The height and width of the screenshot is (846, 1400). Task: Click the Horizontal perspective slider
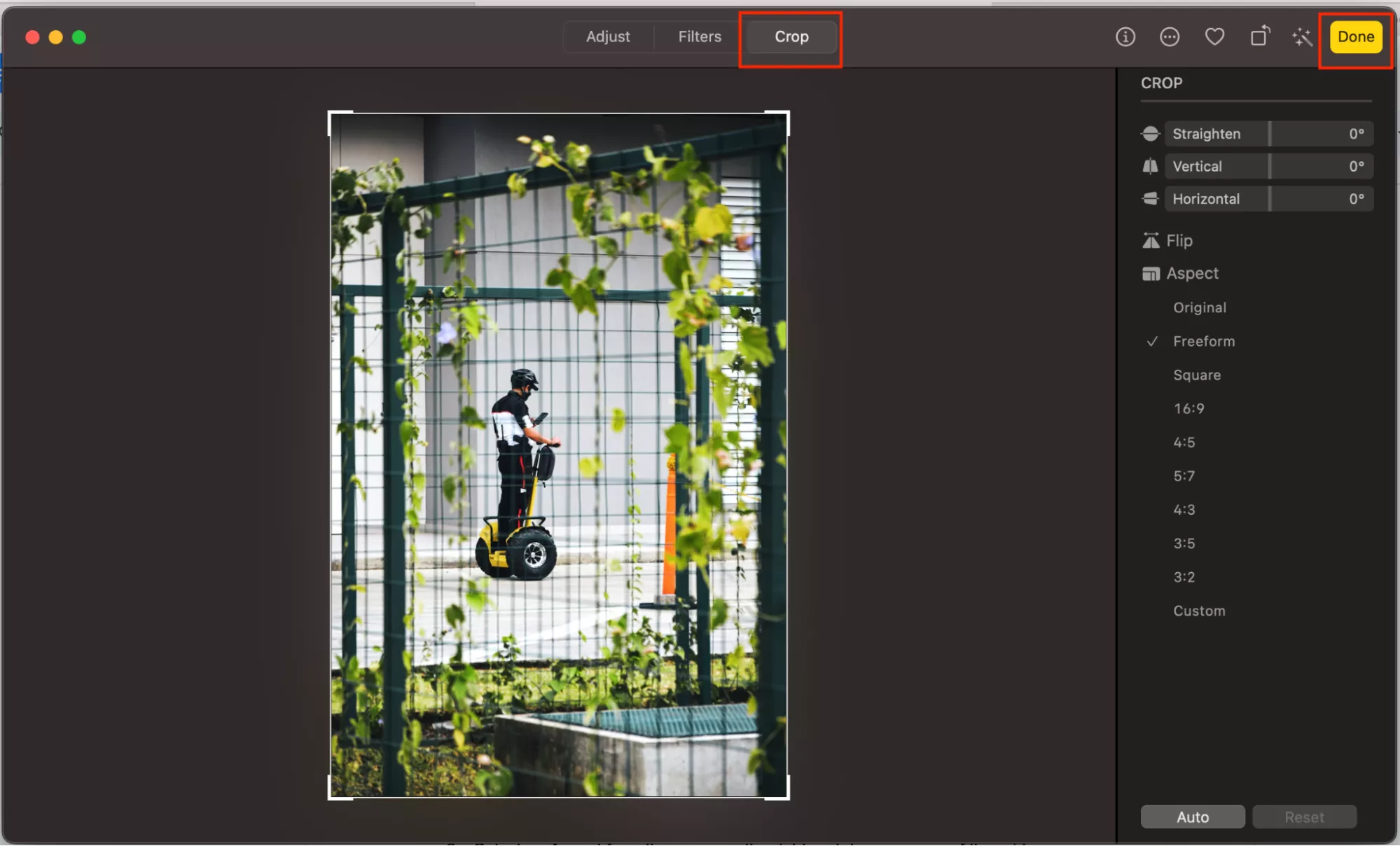pos(1268,199)
